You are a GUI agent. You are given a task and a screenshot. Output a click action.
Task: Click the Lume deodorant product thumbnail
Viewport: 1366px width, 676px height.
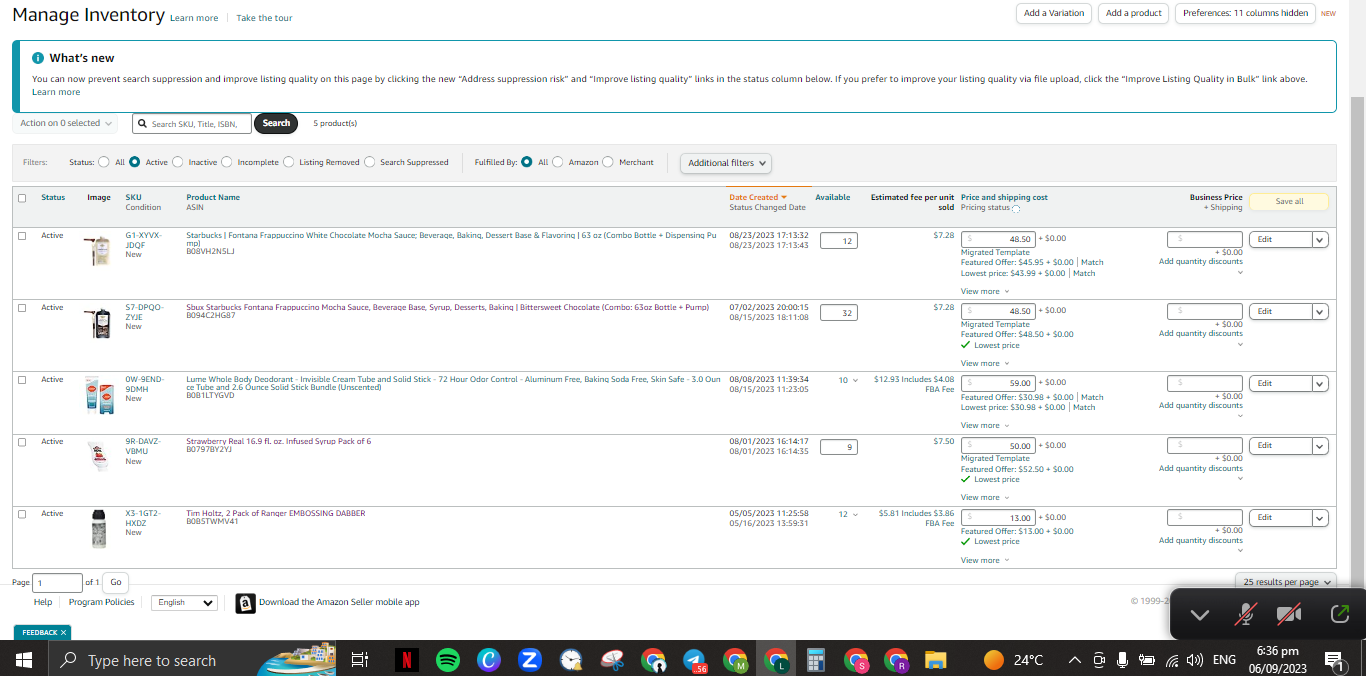99,394
